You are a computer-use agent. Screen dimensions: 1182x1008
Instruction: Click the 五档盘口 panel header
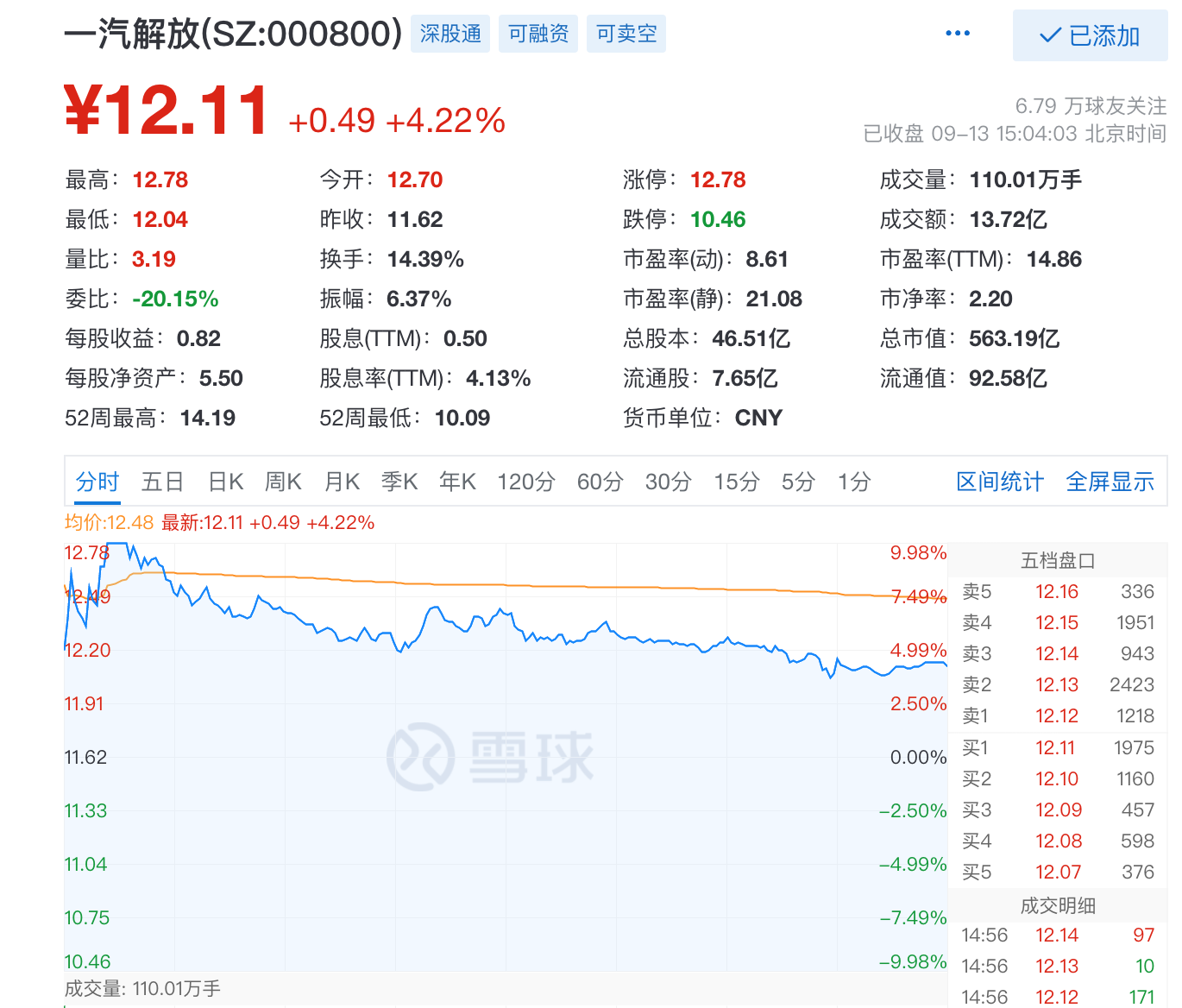point(1057,559)
